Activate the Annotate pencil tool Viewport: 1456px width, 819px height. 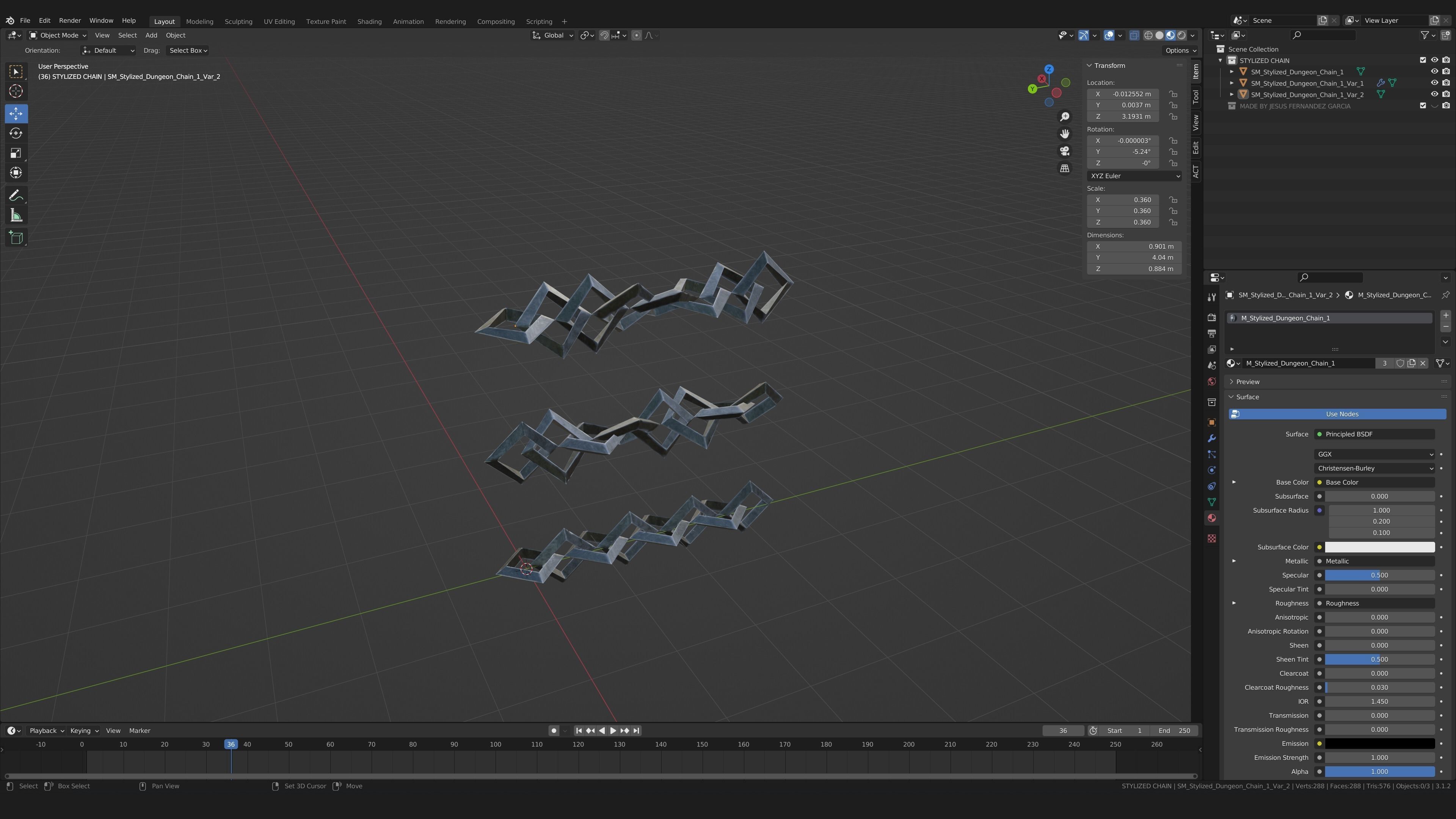(x=16, y=196)
